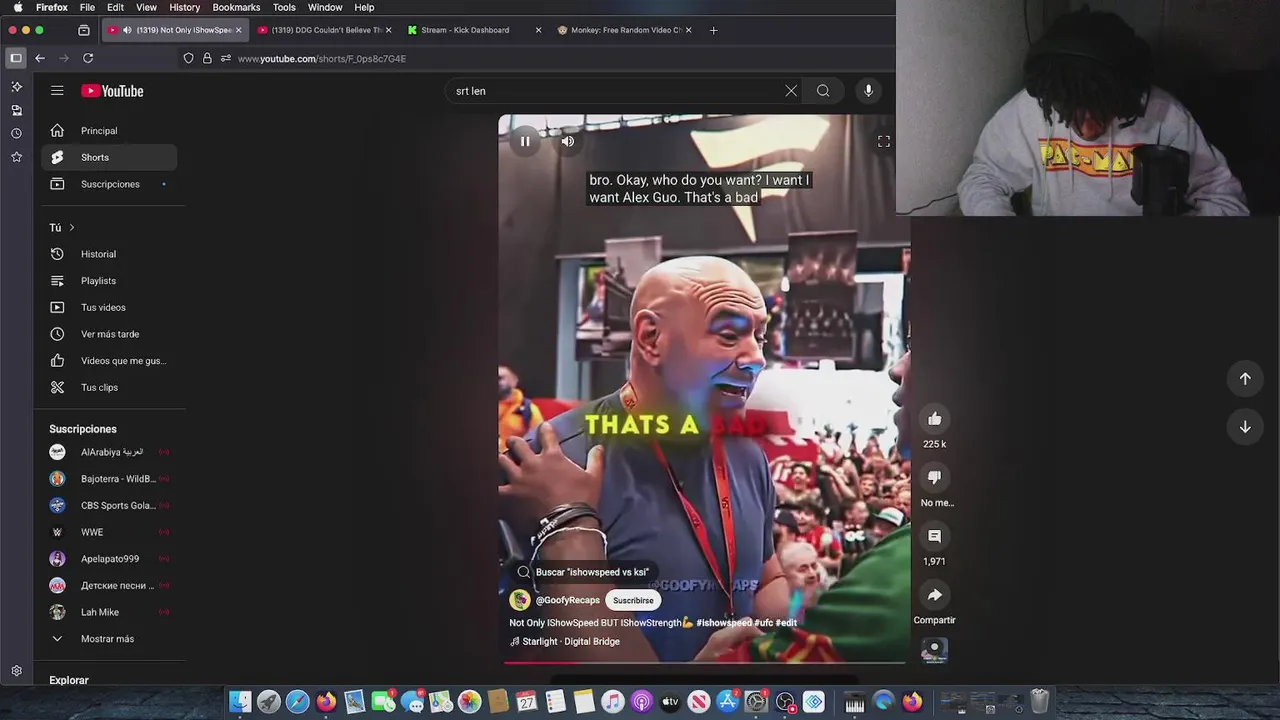
Task: Open the Firefox Bookmarks star sidebar icon
Action: click(x=16, y=157)
